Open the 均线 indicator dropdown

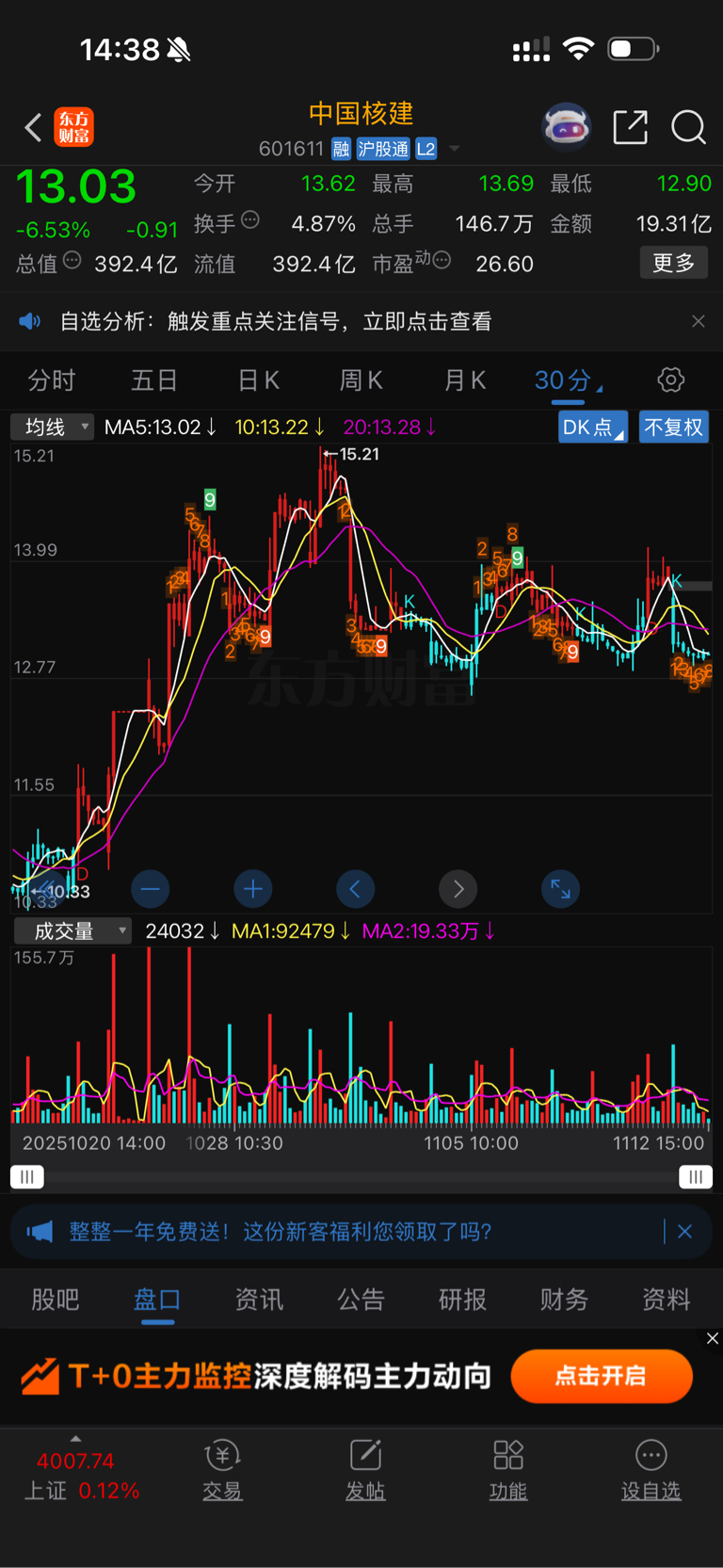click(53, 428)
